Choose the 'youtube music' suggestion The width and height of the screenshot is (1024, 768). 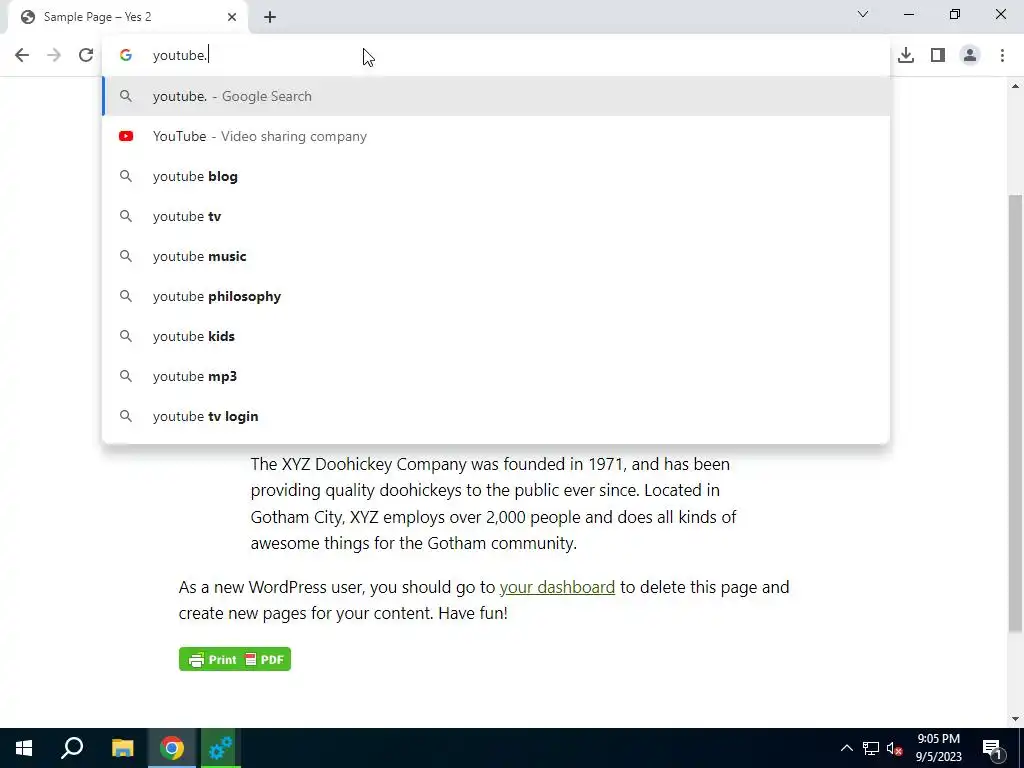tap(496, 256)
